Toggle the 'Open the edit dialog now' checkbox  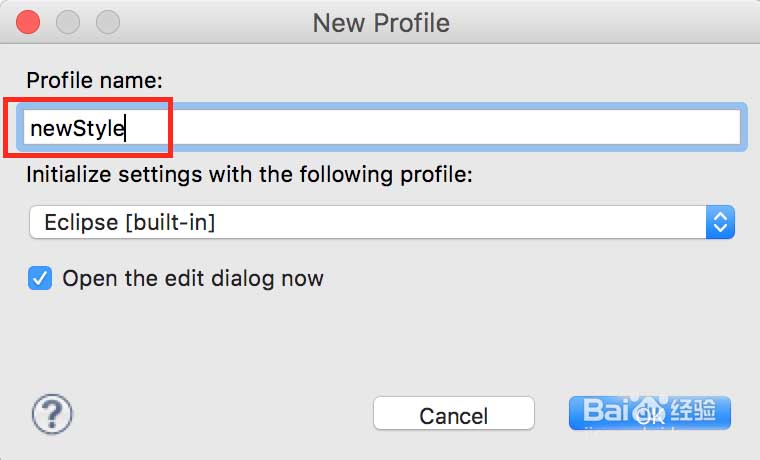pyautogui.click(x=40, y=278)
